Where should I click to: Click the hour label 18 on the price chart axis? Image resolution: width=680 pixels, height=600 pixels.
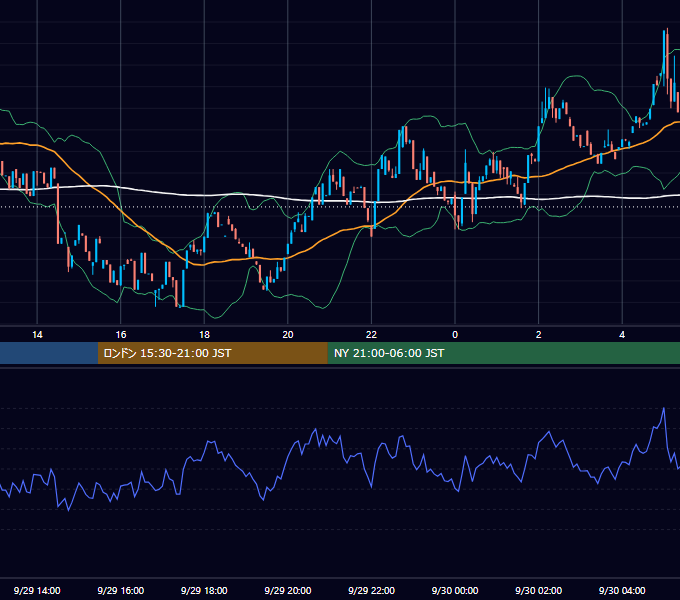204,335
